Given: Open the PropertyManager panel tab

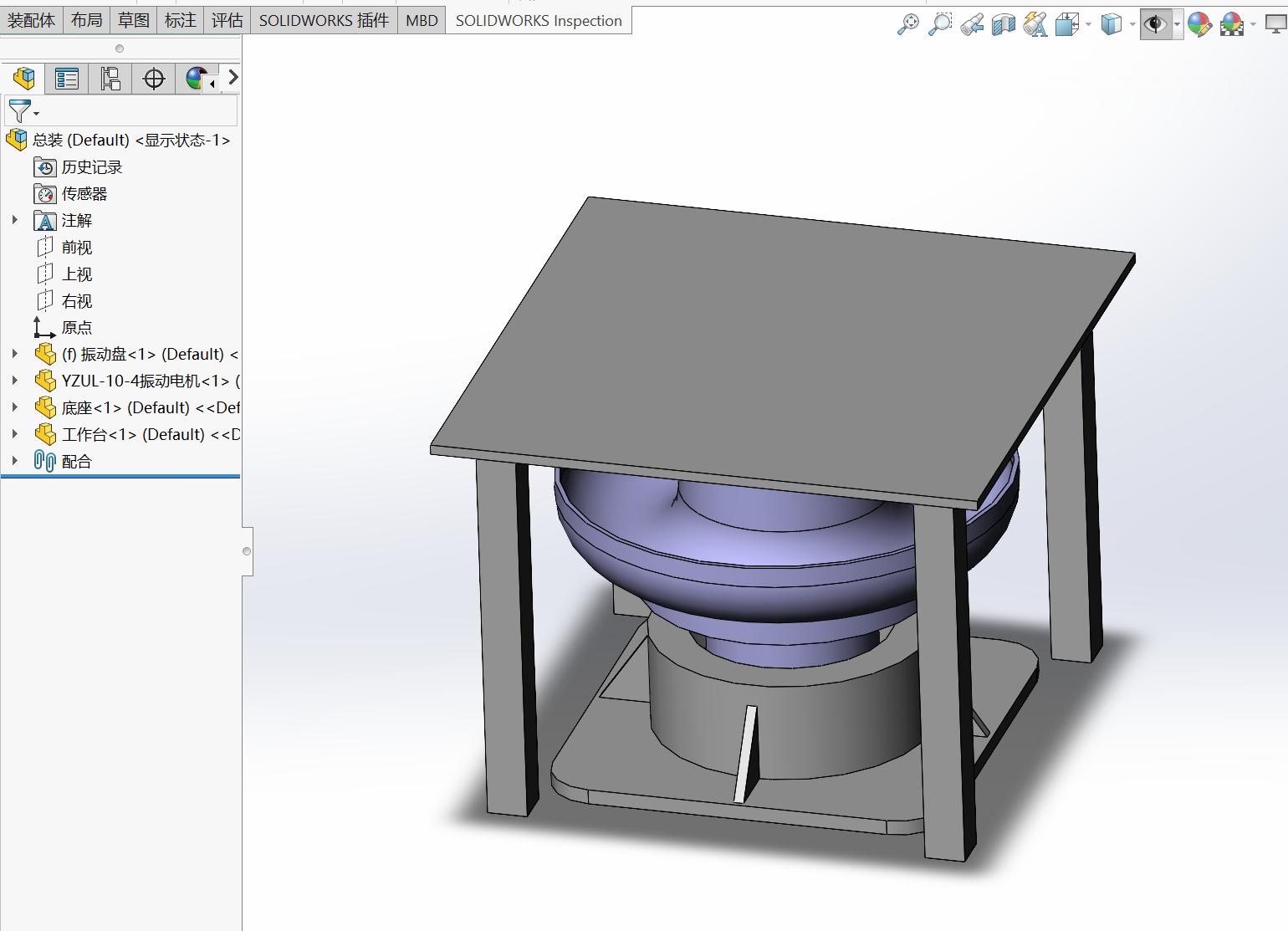Looking at the screenshot, I should [x=66, y=79].
